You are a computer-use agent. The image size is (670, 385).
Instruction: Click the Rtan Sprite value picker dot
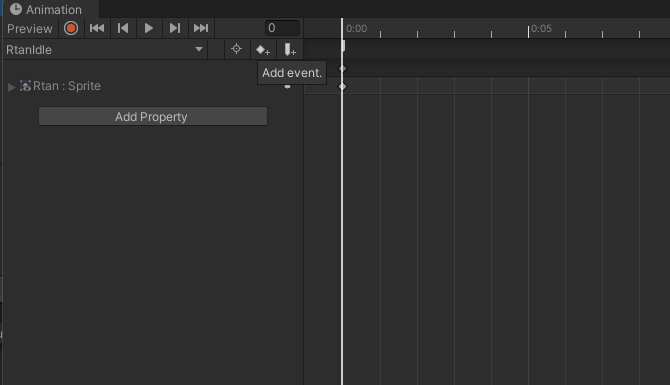[x=288, y=87]
